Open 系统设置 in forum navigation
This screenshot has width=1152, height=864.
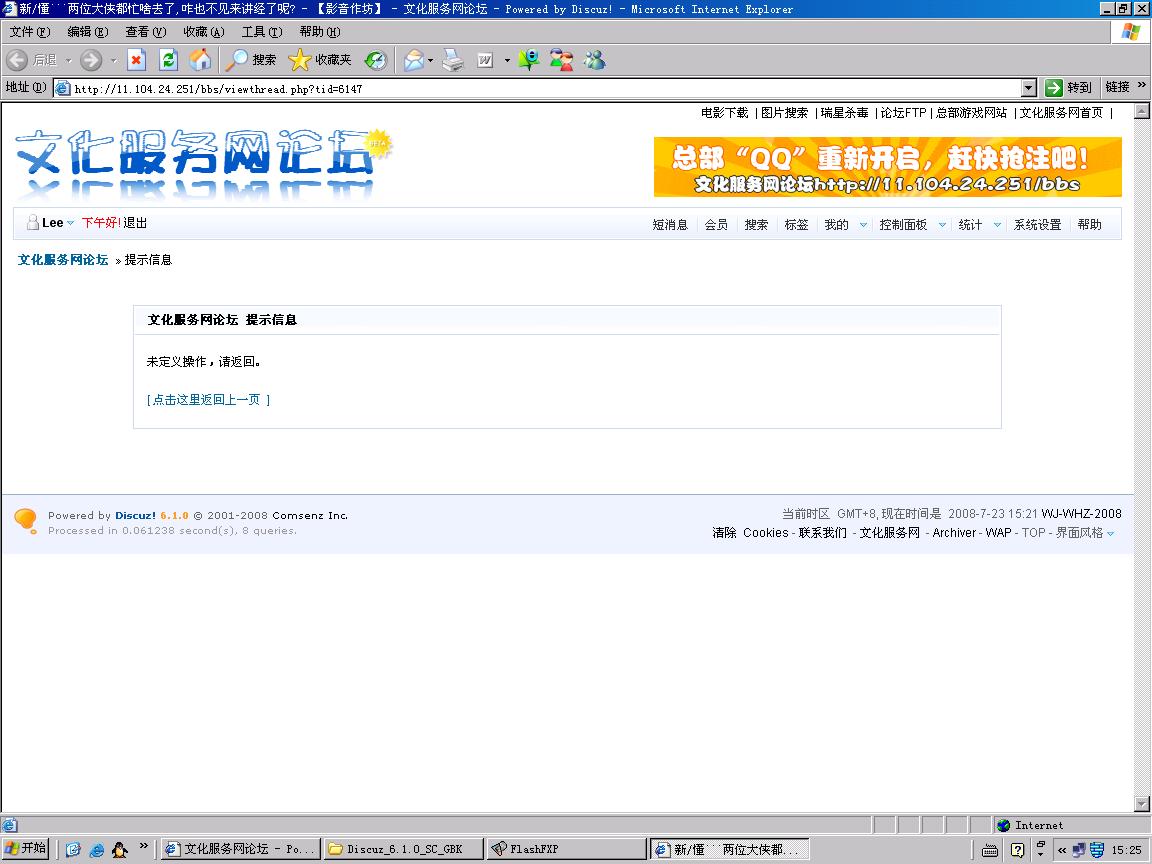click(1037, 225)
